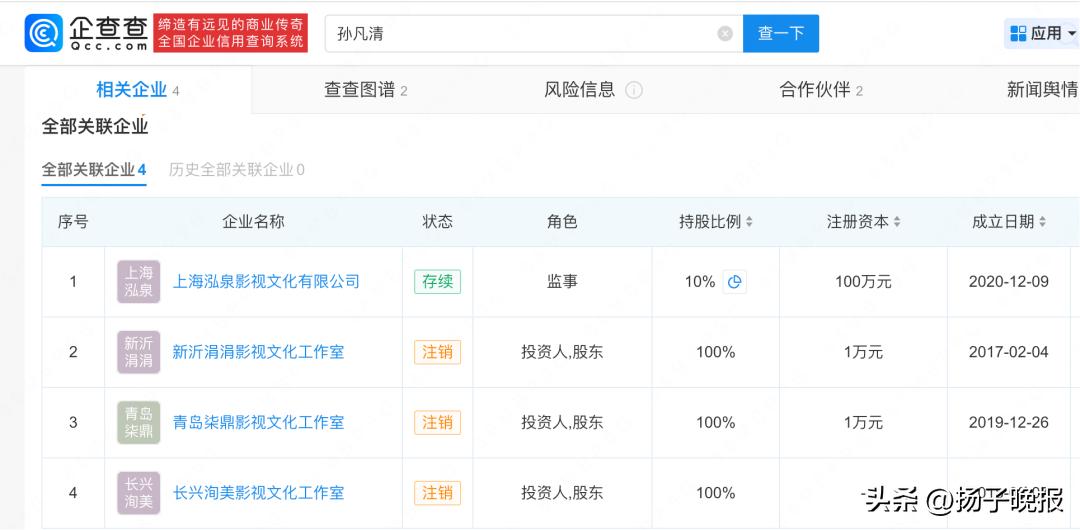Sort the table by 持股比例
Screen dimensions: 1080x530
click(x=716, y=222)
